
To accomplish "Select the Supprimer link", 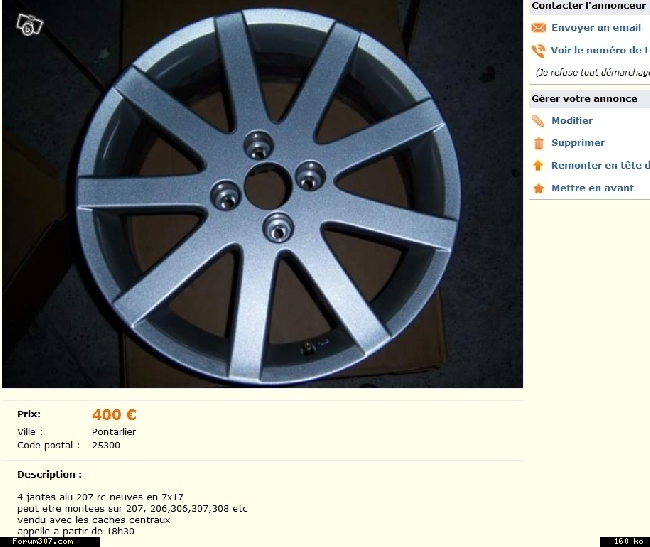I will coord(577,143).
